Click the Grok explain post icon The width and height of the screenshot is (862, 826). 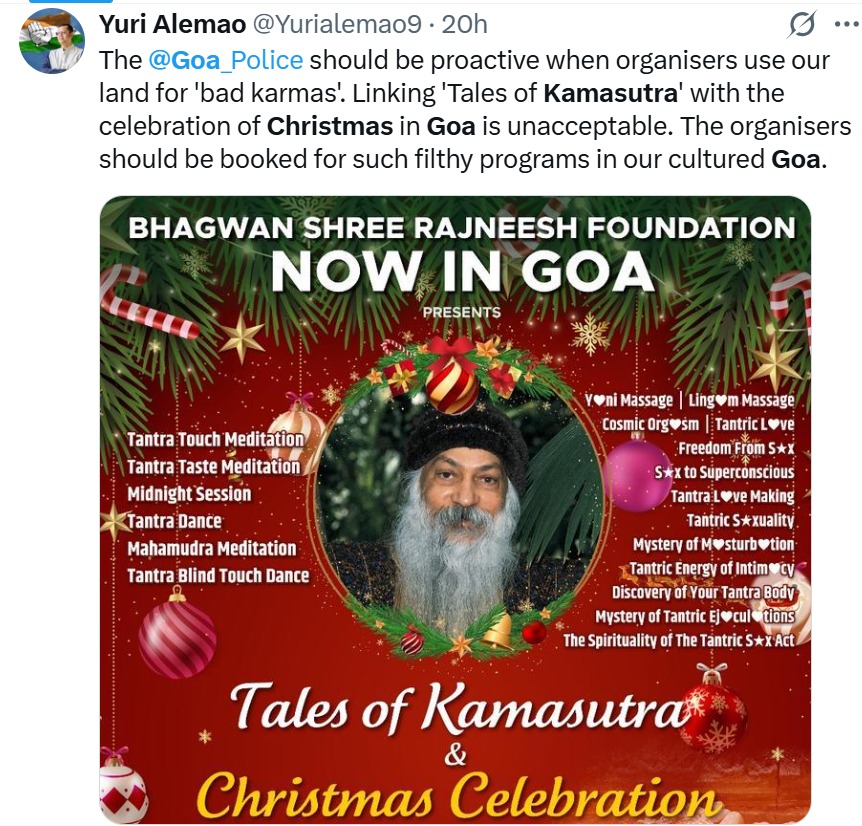pyautogui.click(x=800, y=26)
